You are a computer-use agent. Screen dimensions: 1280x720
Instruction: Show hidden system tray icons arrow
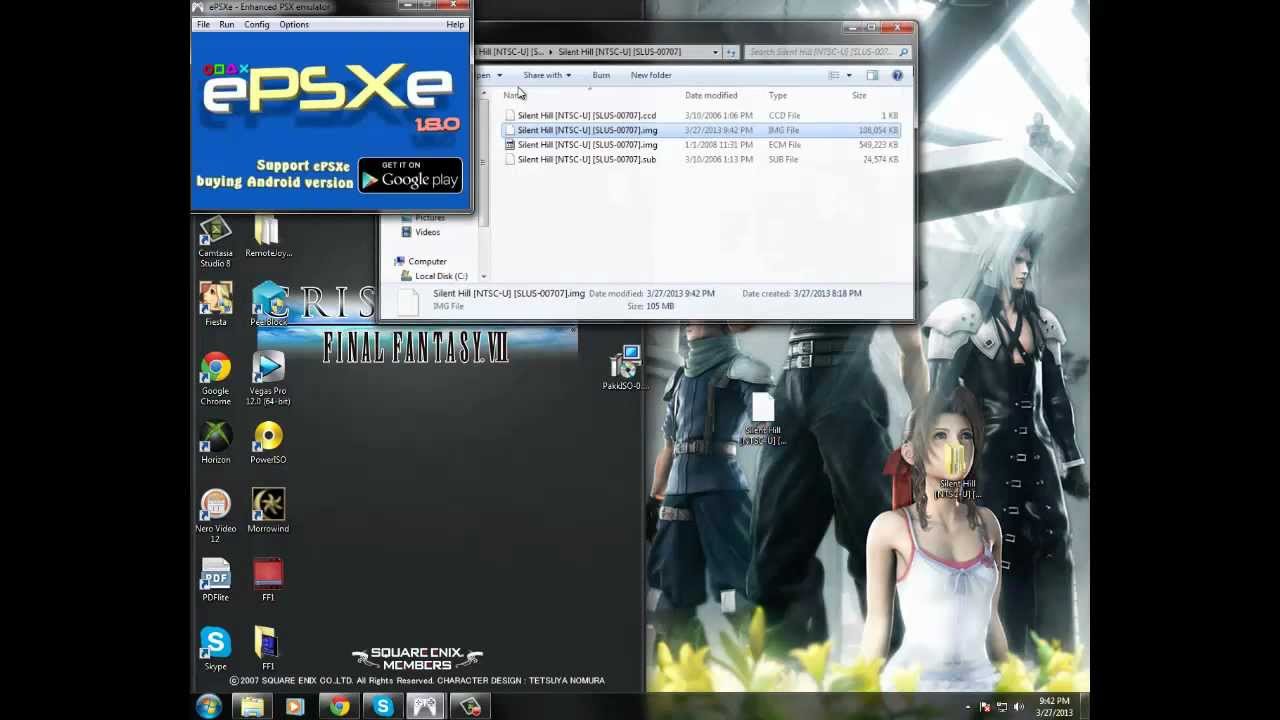pos(967,707)
